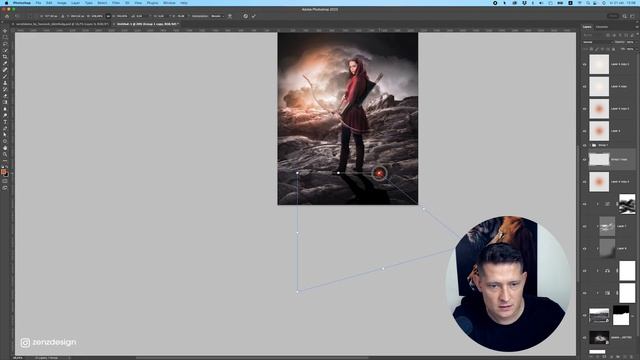Select the Move tool
The height and width of the screenshot is (360, 640).
tap(5, 31)
